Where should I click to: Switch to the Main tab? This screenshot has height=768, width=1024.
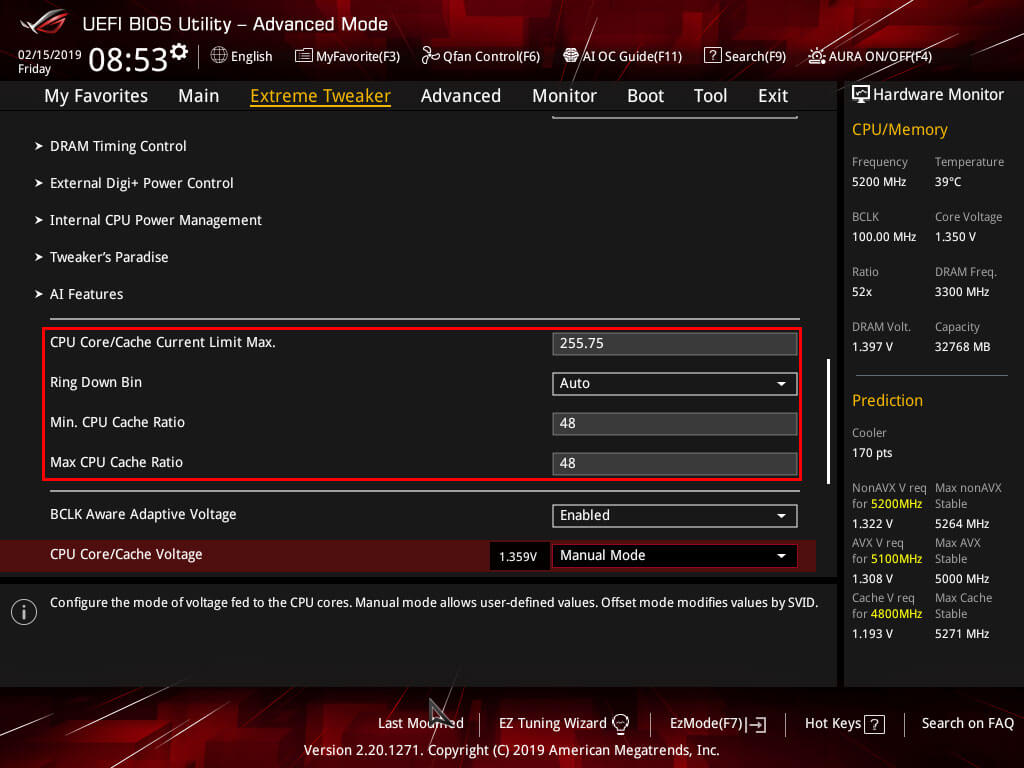[x=199, y=95]
